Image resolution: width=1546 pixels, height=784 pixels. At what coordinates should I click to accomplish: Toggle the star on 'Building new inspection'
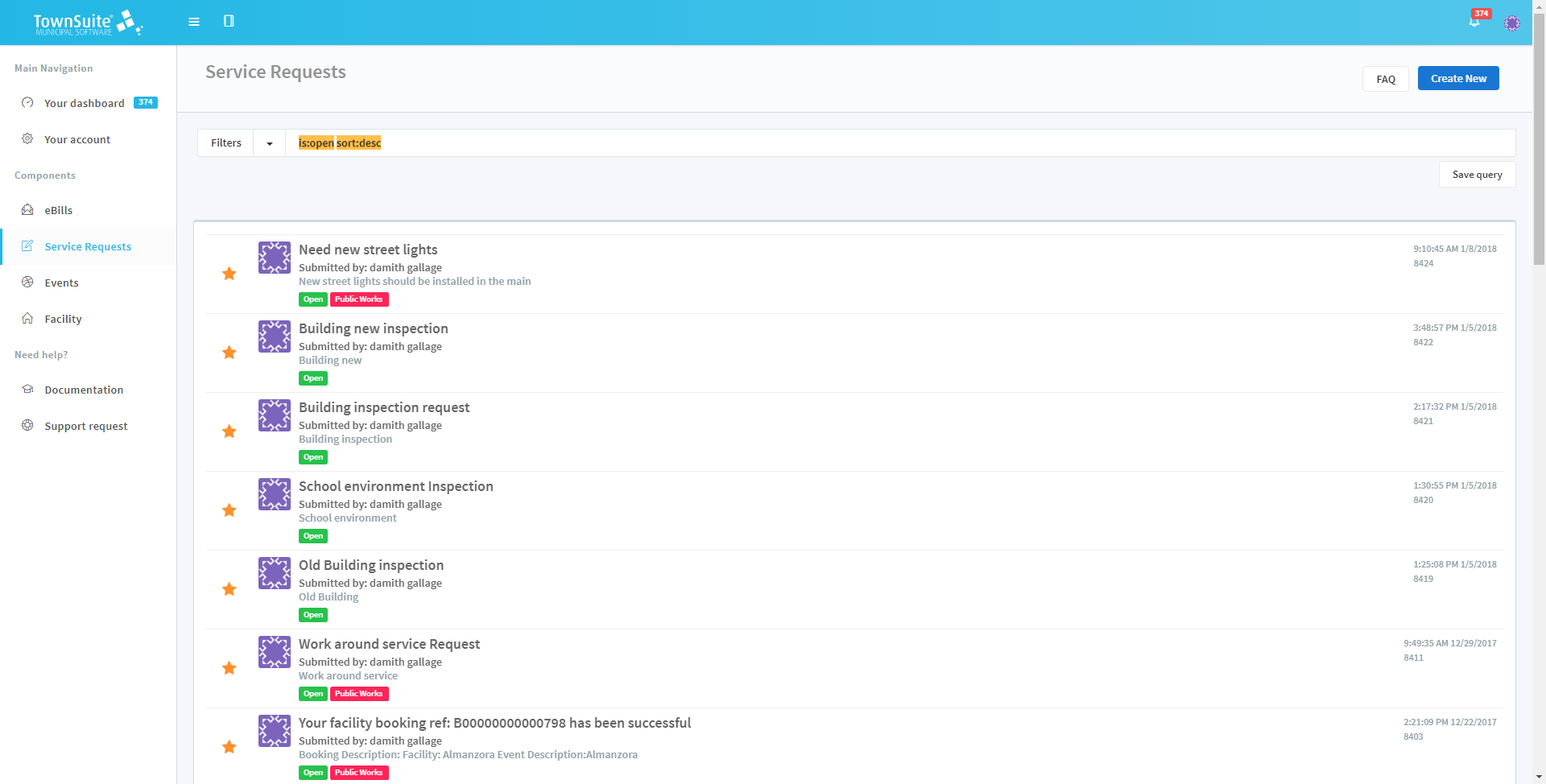tap(229, 353)
